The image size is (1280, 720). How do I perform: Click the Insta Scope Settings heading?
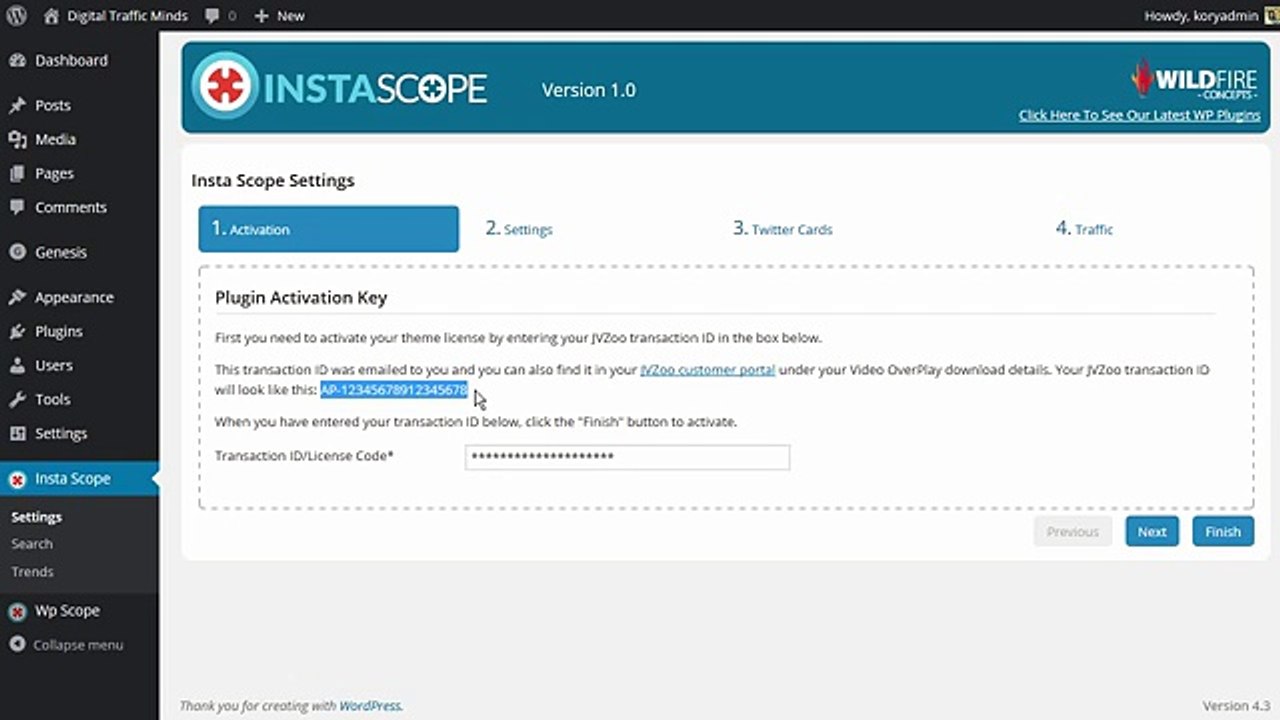[x=273, y=181]
